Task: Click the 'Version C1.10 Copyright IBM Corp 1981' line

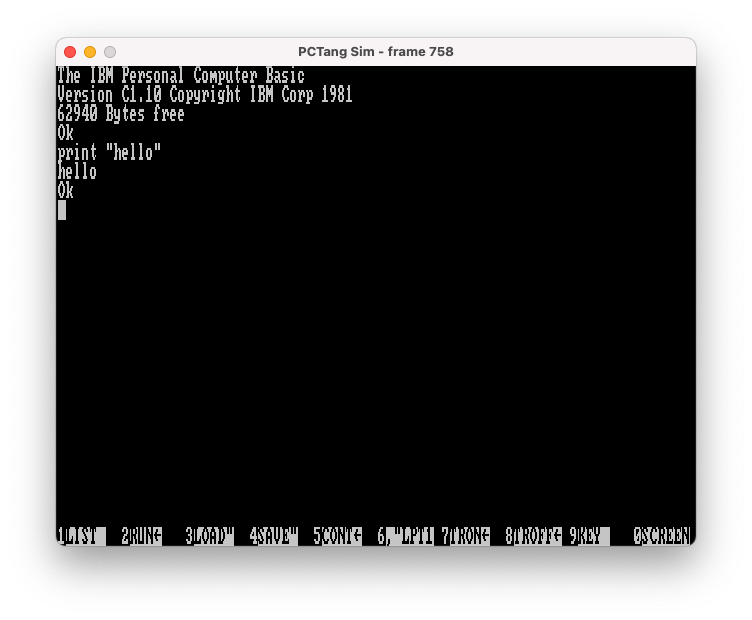Action: point(205,95)
